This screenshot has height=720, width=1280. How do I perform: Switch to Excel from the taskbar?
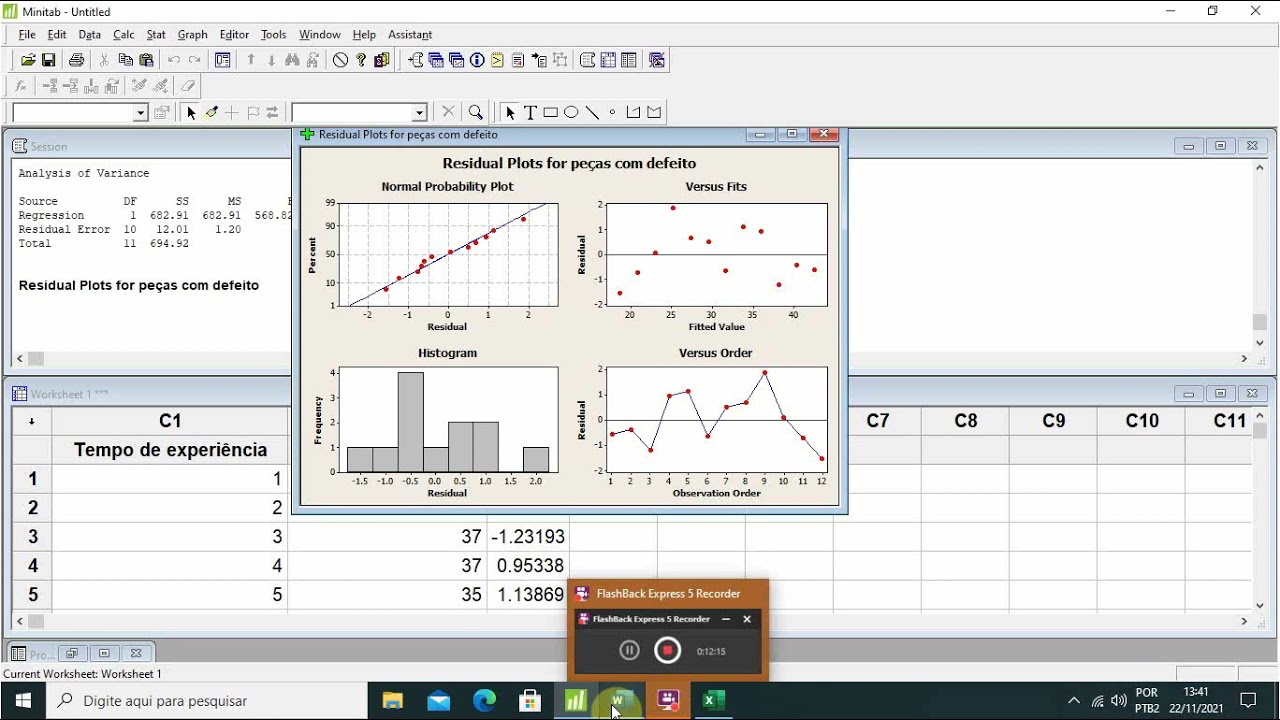711,701
